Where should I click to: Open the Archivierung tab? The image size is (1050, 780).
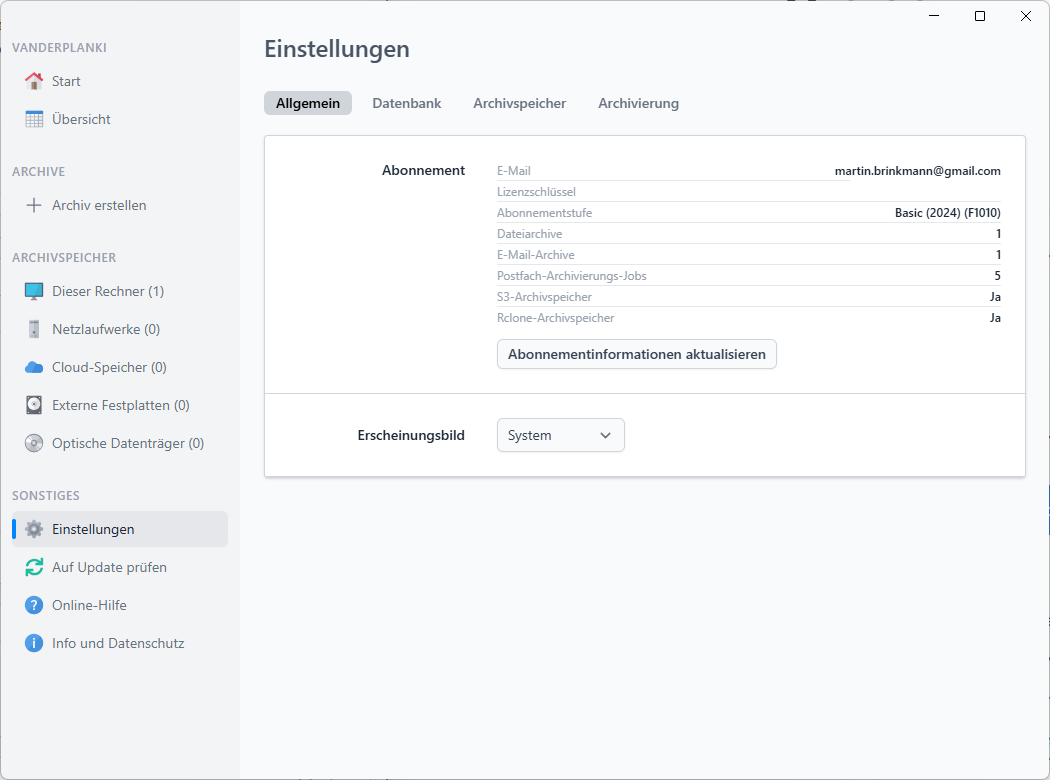click(638, 102)
